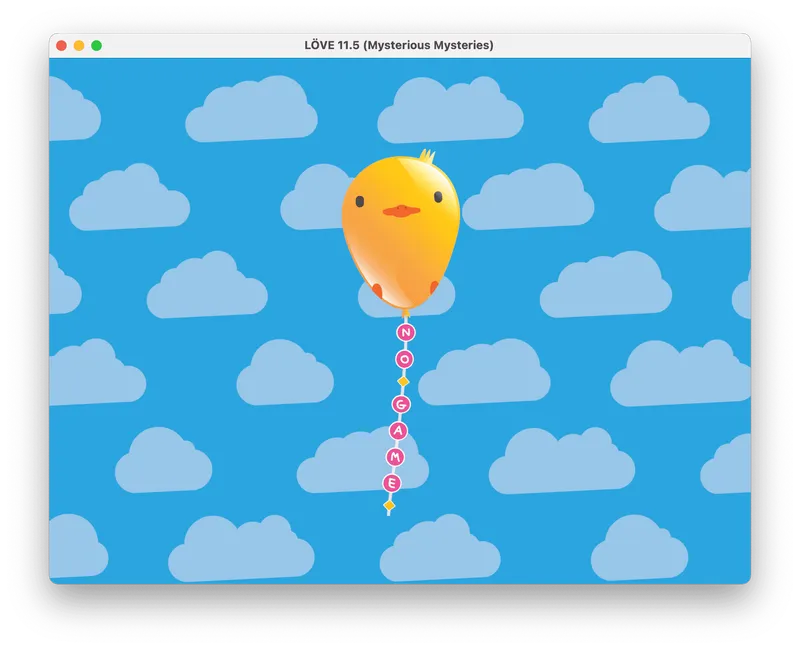Screen dimensions: 800x649
Task: Click the pink 'N' bead on the string
Action: point(406,333)
